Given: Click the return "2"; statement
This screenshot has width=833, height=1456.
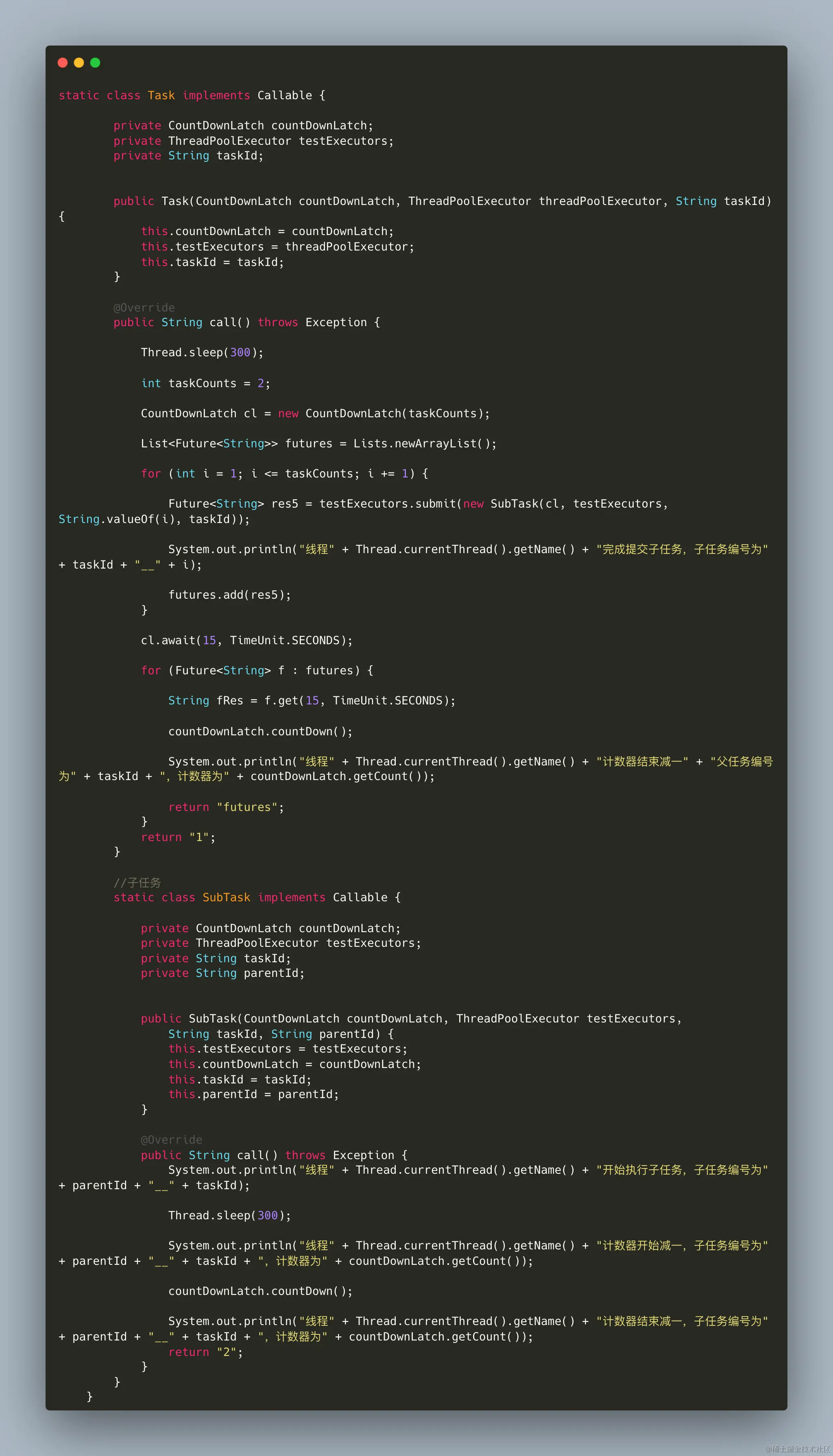Looking at the screenshot, I should pos(205,1352).
